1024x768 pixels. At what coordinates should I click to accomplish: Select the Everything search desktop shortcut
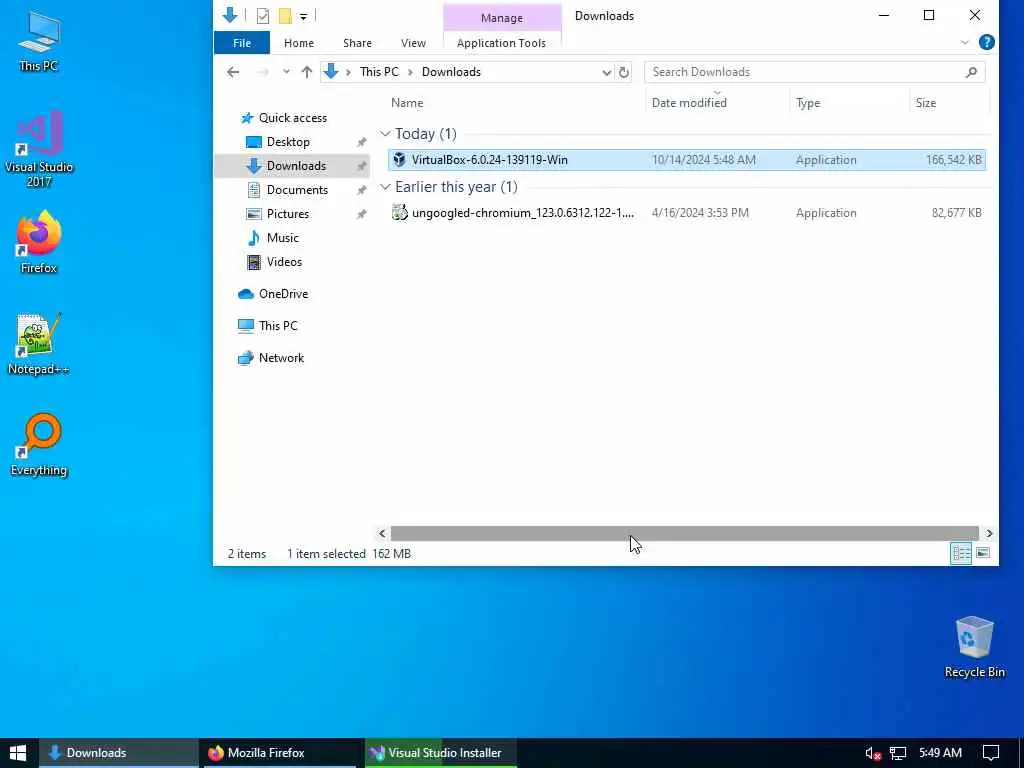(x=39, y=445)
